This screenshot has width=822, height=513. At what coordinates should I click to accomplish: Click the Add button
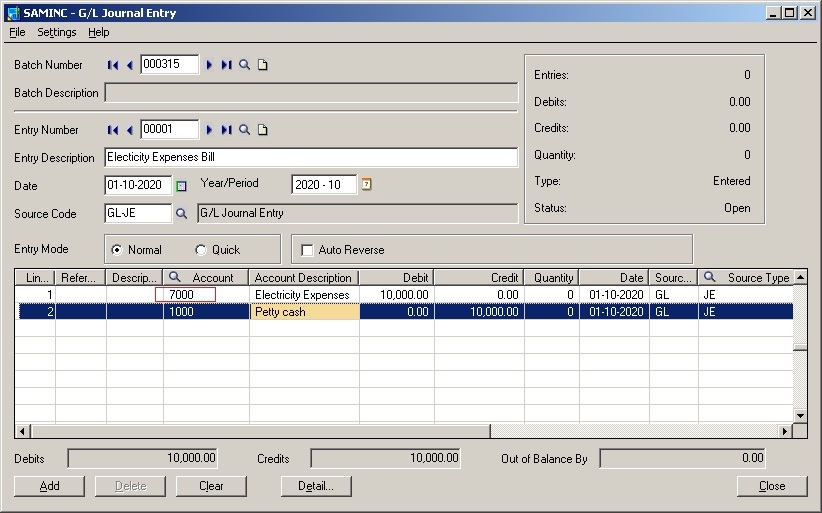(x=49, y=486)
